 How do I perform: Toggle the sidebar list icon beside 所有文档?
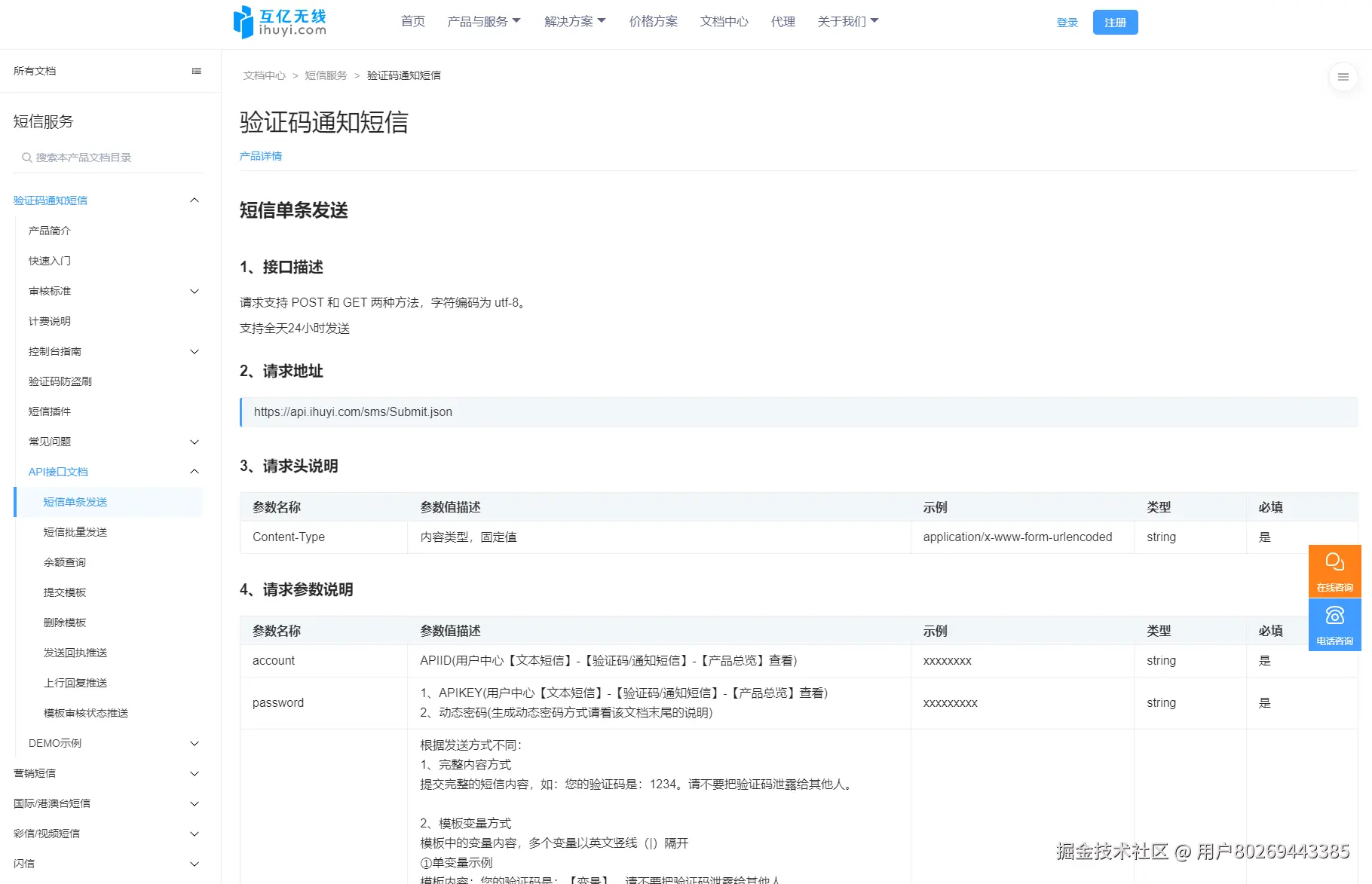(197, 71)
